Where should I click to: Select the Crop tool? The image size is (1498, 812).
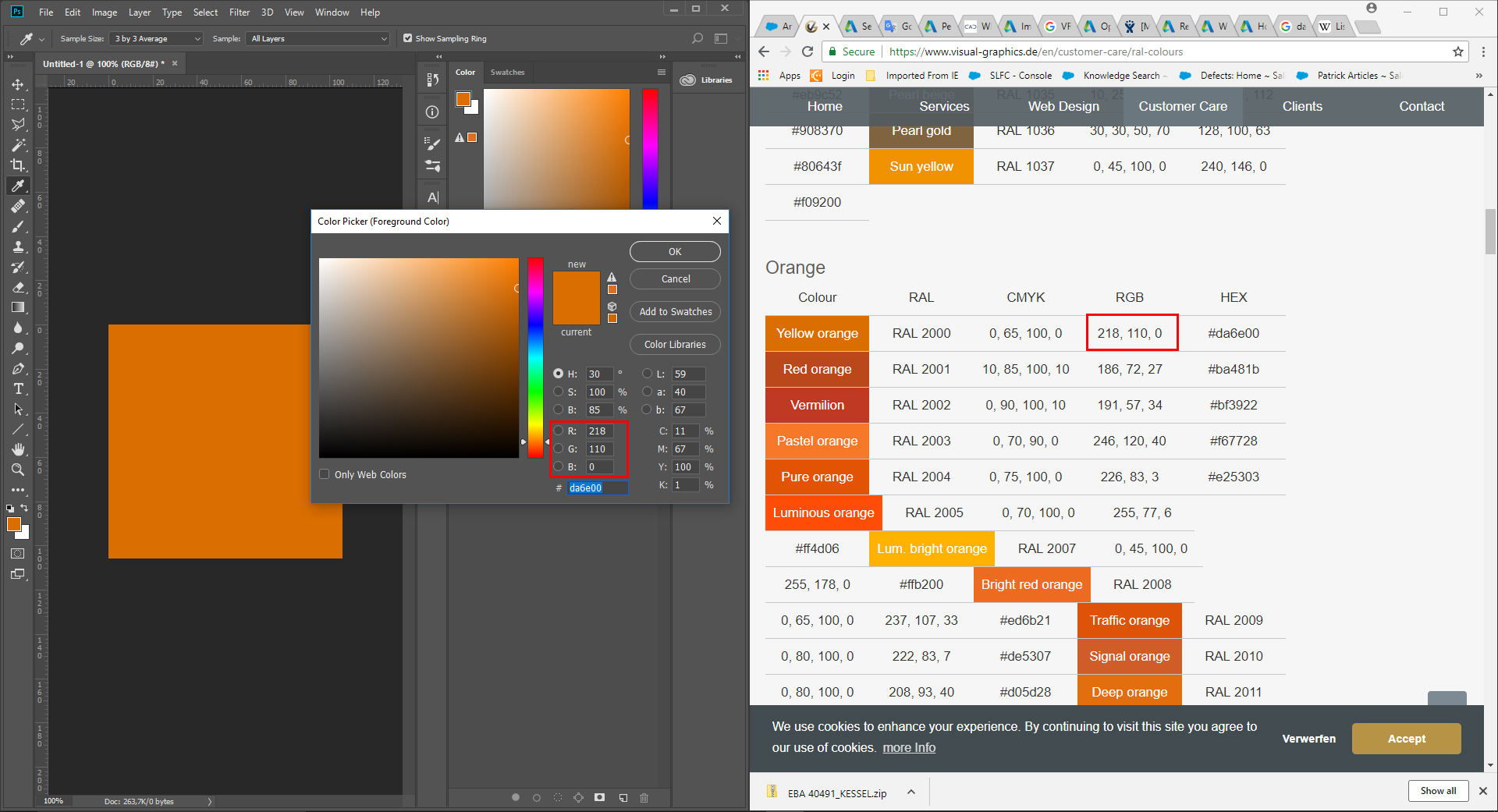18,165
